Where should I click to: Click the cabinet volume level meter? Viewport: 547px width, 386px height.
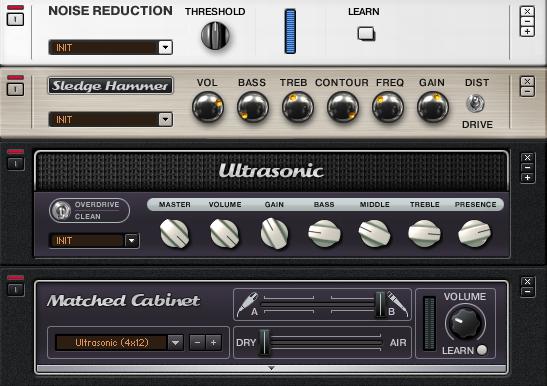pos(429,324)
